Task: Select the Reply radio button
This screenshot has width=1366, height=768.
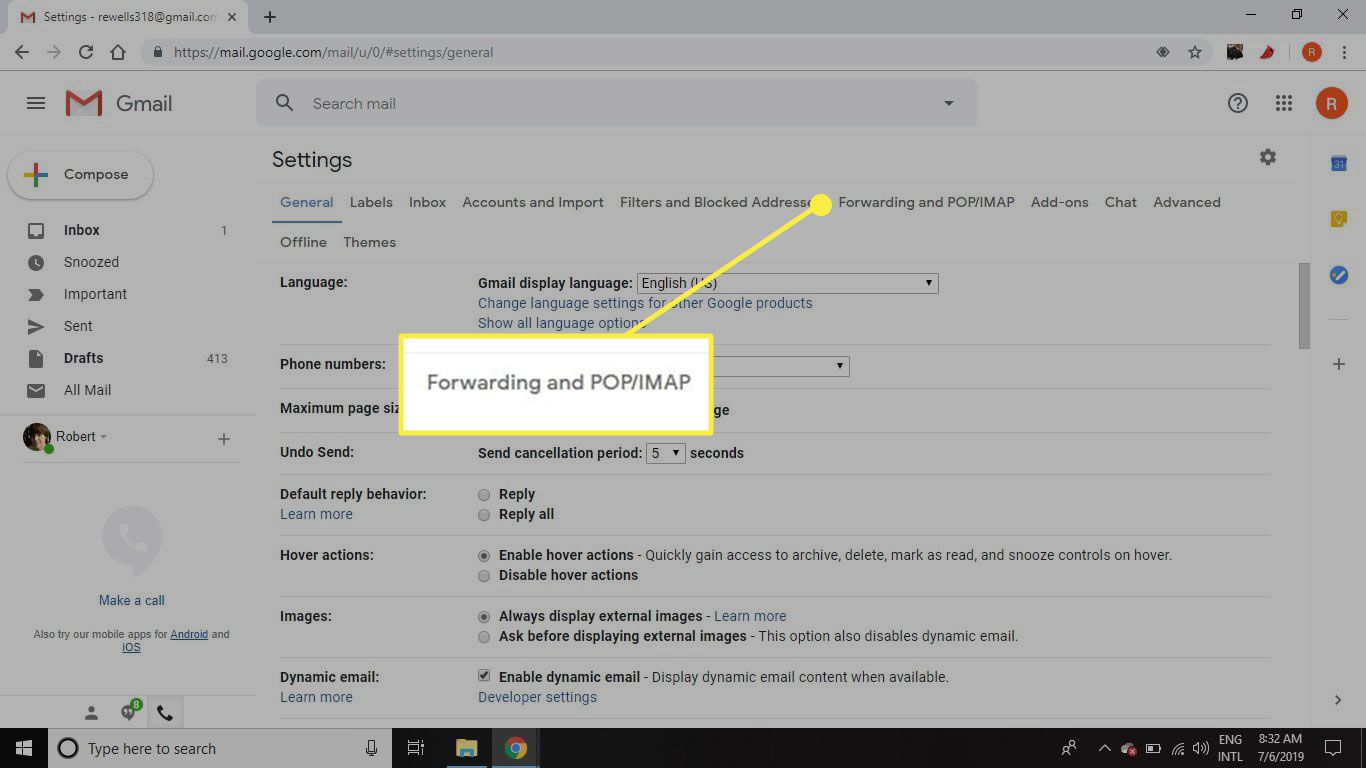Action: tap(484, 494)
